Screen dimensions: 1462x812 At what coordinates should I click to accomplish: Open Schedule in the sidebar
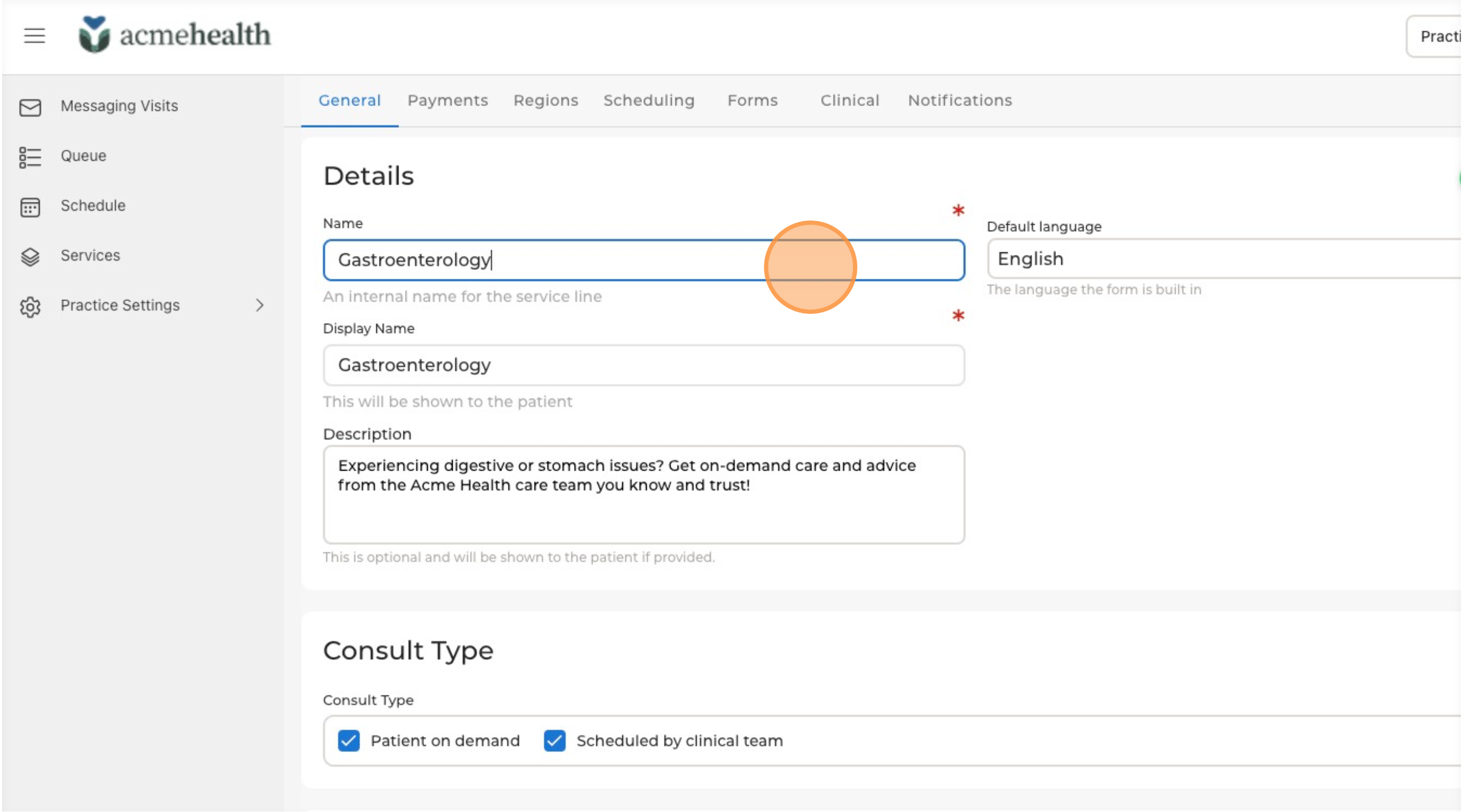pyautogui.click(x=93, y=206)
